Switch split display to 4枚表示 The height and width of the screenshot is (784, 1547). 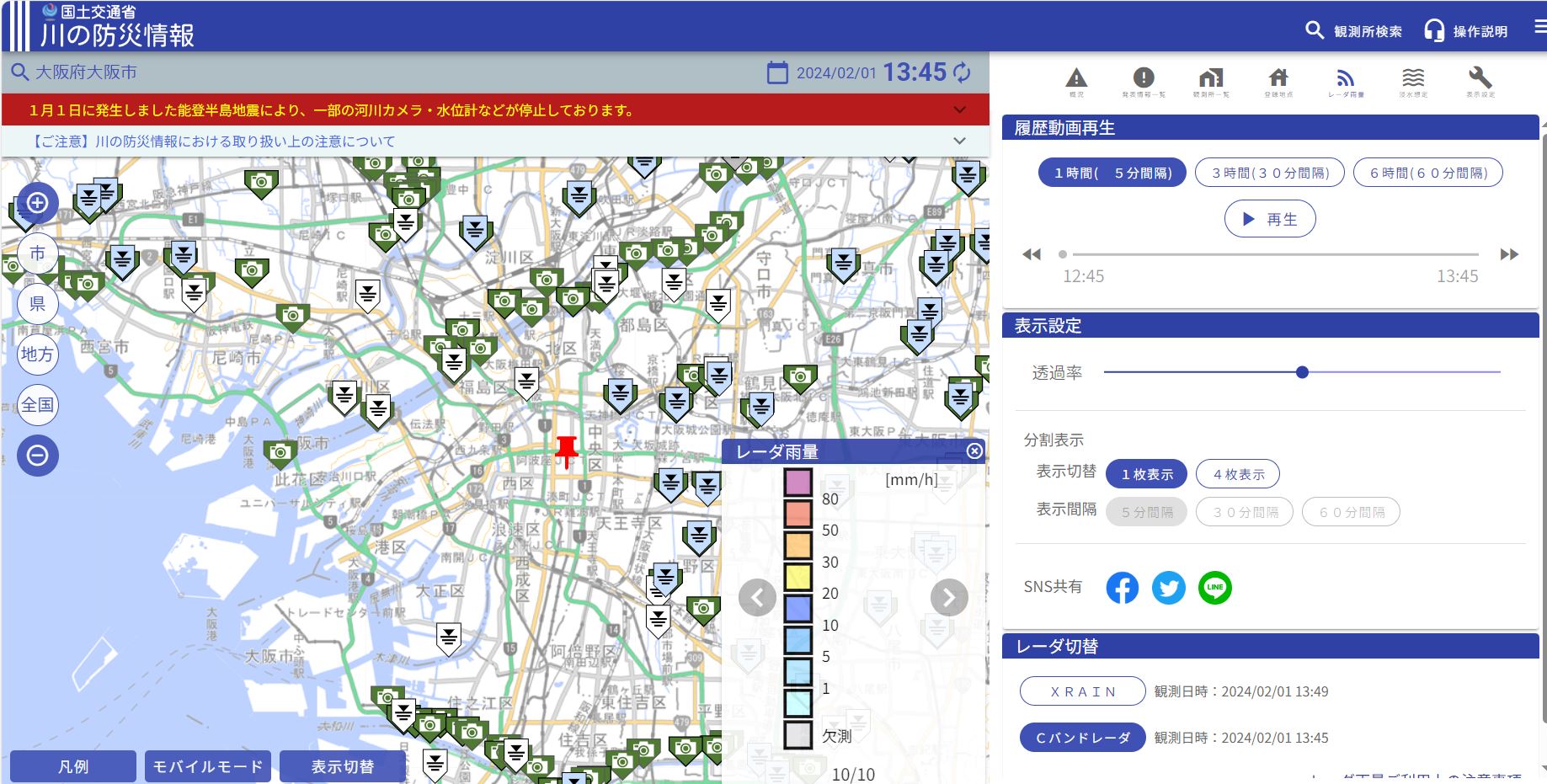(x=1238, y=474)
